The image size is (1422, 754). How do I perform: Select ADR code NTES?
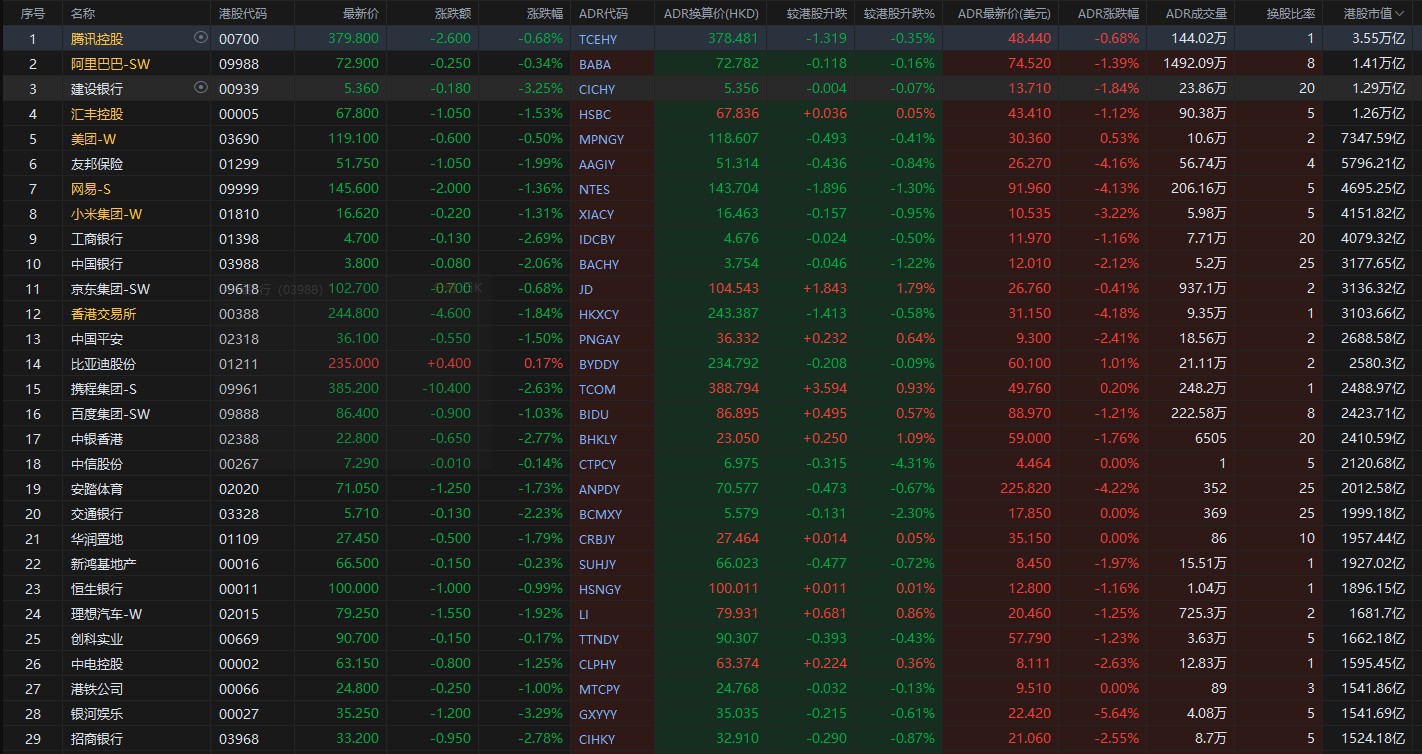point(594,189)
